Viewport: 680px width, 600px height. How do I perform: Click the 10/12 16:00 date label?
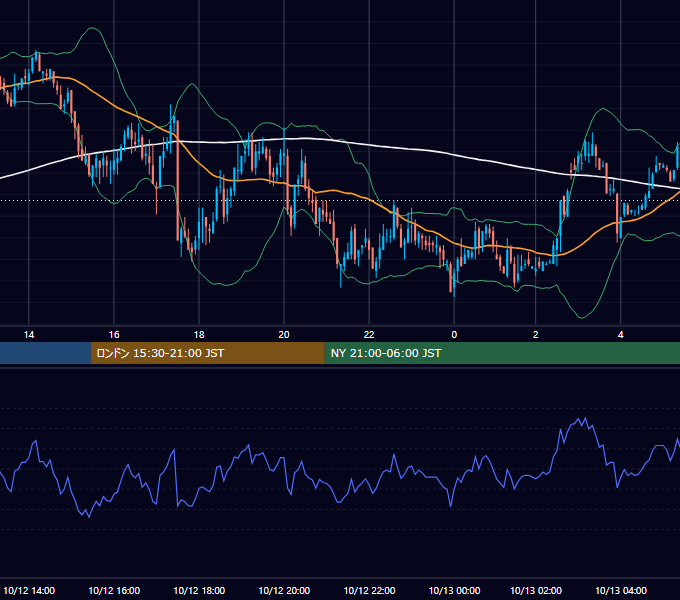[114, 590]
